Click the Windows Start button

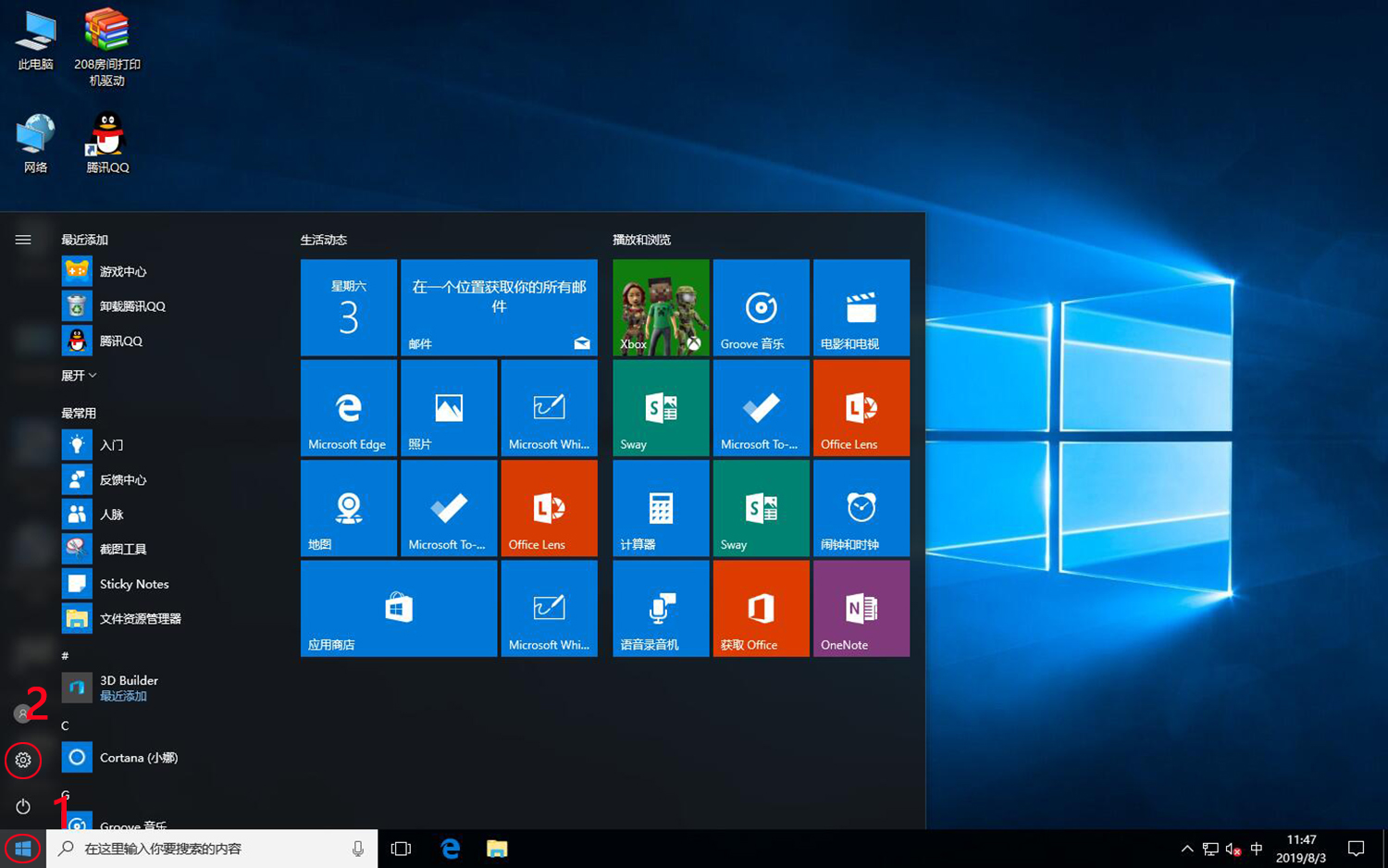(x=23, y=849)
